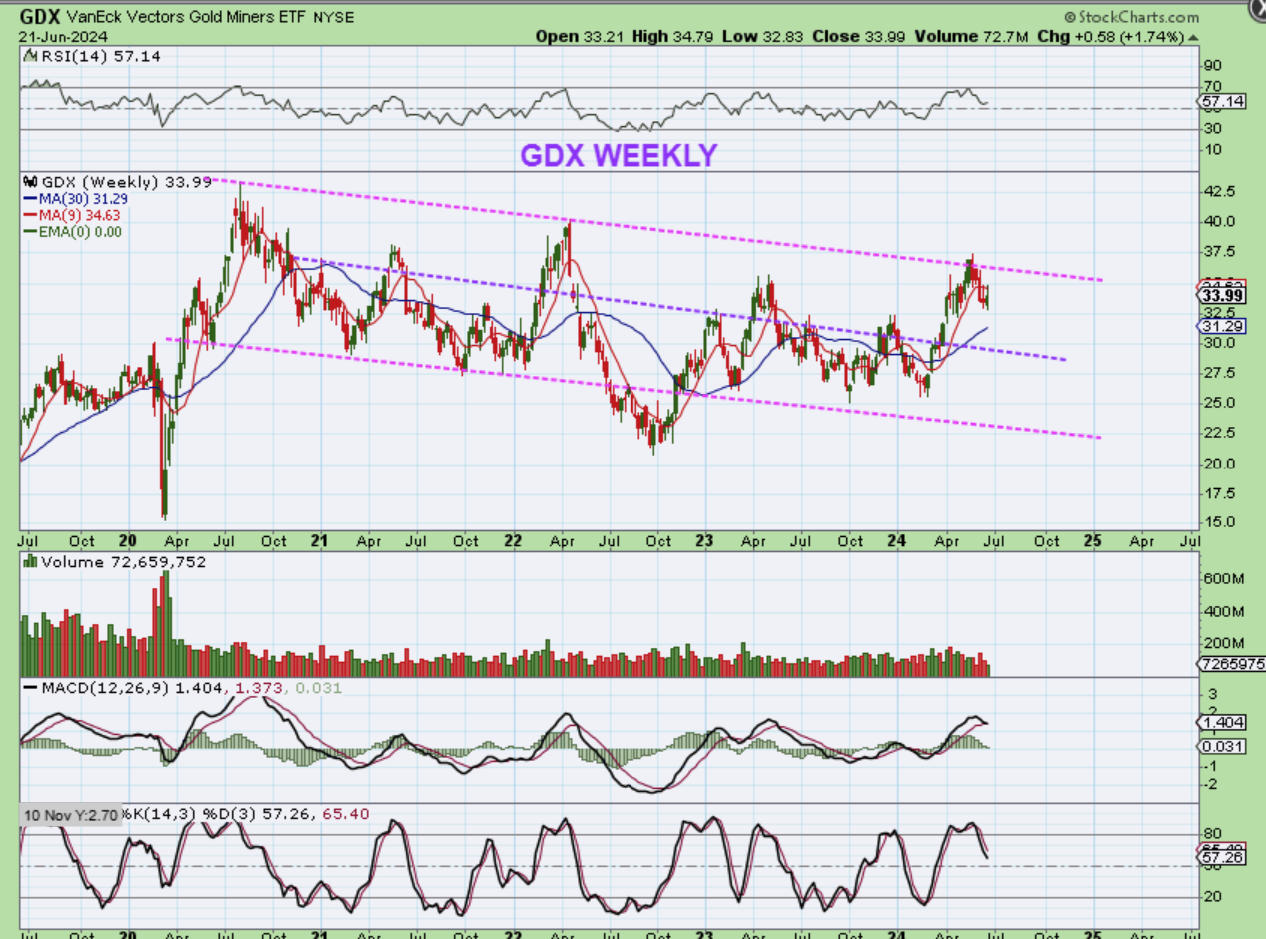Viewport: 1266px width, 939px height.
Task: Click the purple 'GDX WEEKLY' annotation
Action: [x=618, y=155]
